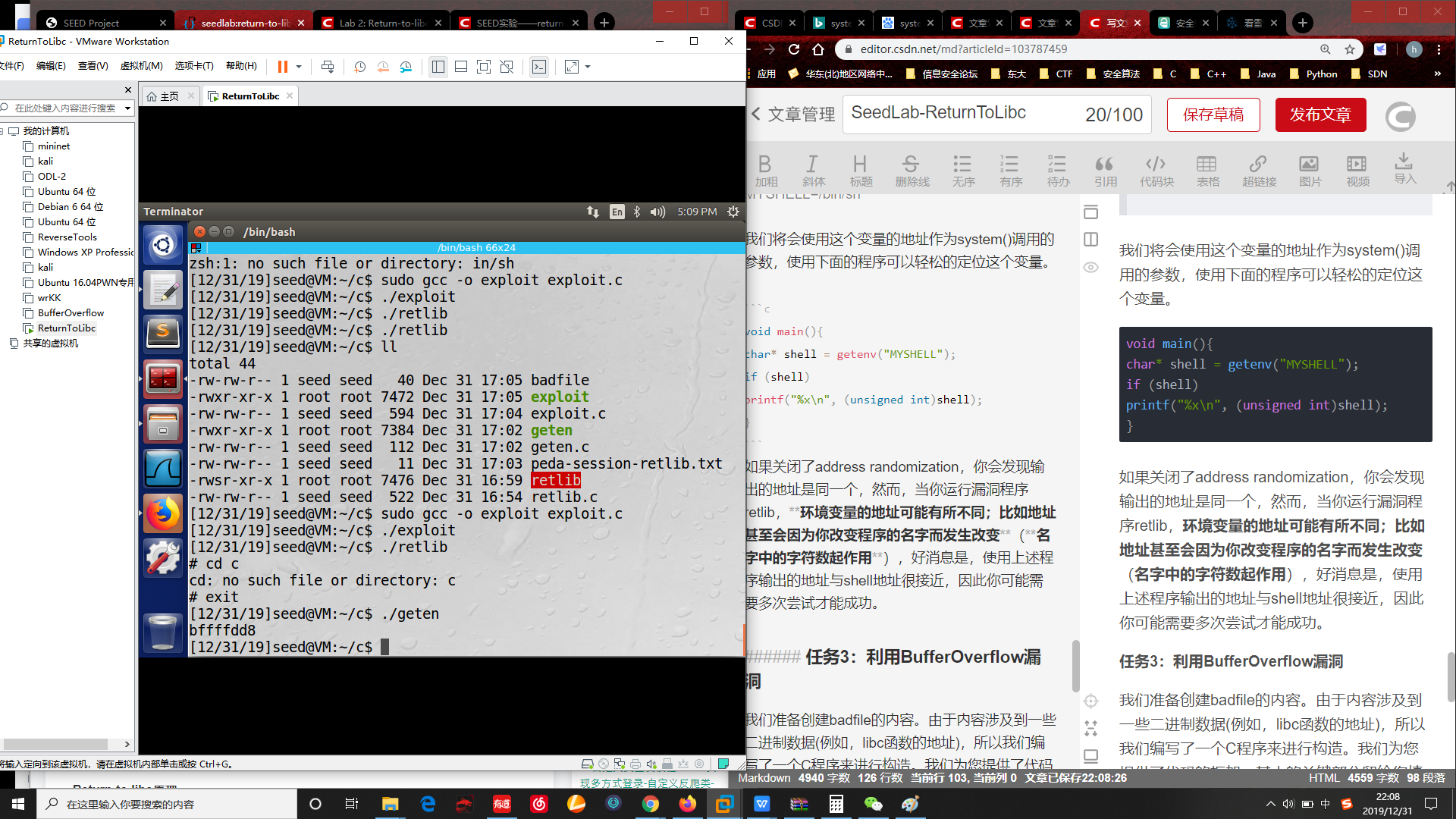
Task: Insert an image via the 图片 icon
Action: pyautogui.click(x=1309, y=168)
